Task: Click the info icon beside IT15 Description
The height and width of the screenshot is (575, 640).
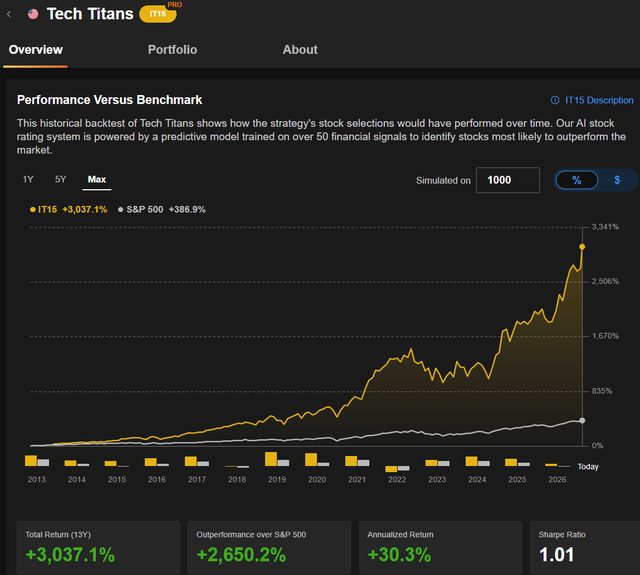Action: [x=556, y=100]
